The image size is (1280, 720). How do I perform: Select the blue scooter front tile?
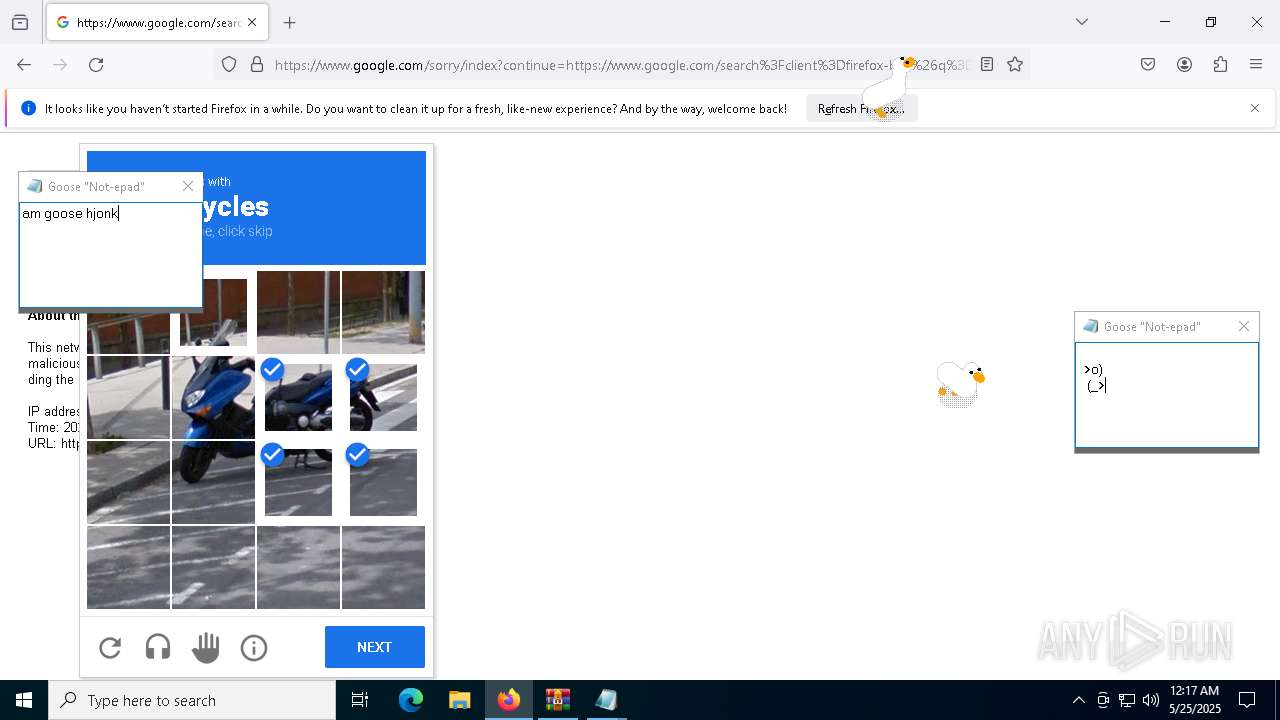point(213,397)
